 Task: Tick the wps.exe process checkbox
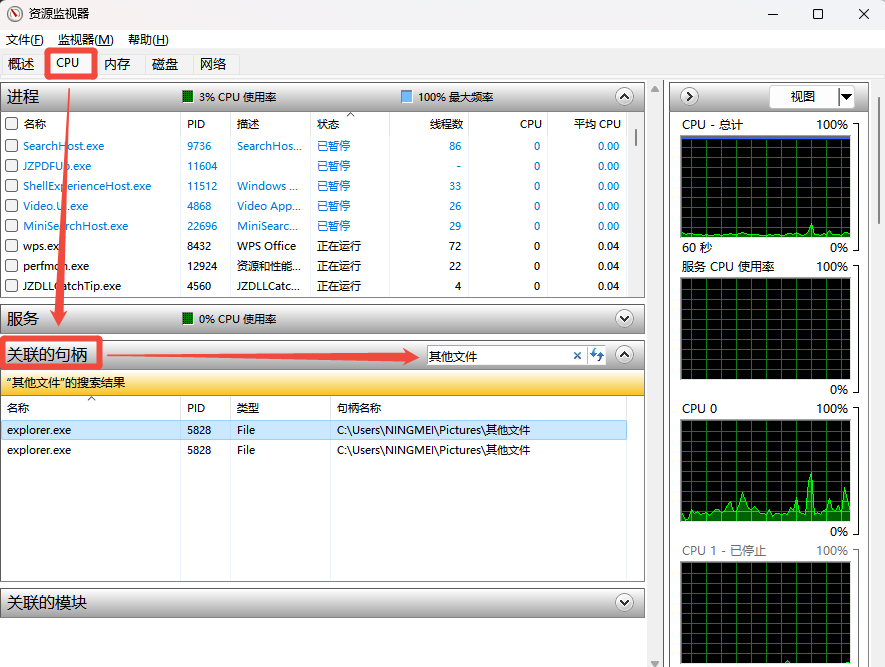[x=12, y=246]
